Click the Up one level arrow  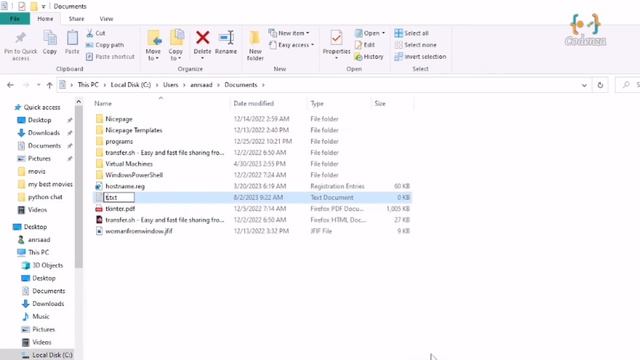pos(49,85)
